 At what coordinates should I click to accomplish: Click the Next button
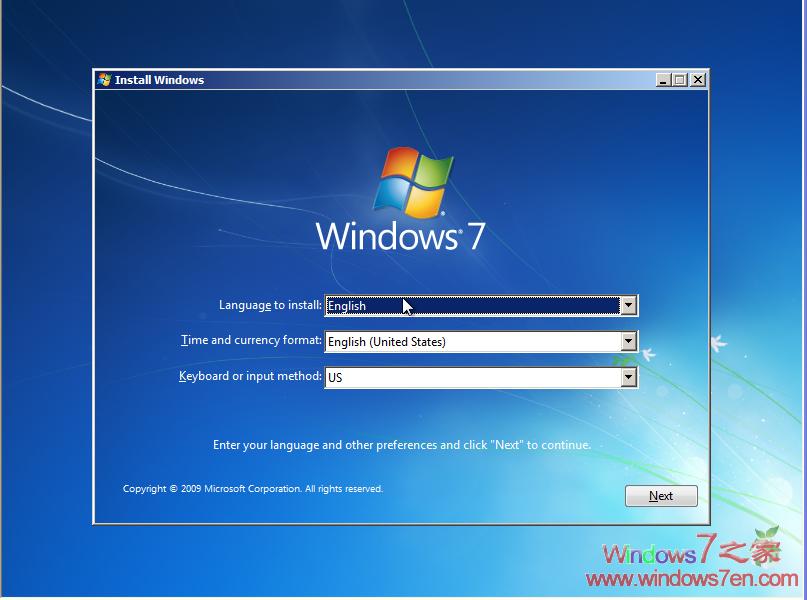[x=661, y=495]
